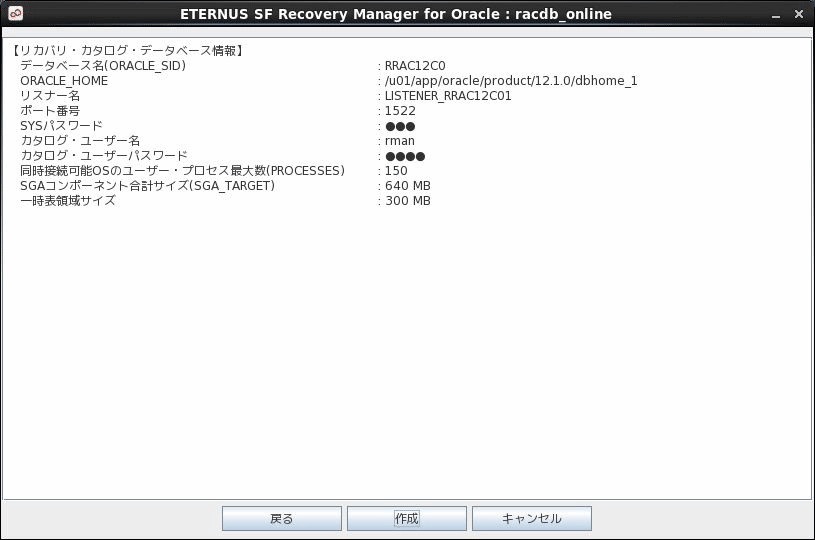The height and width of the screenshot is (540, 815).
Task: Click the ORACLE_HOME label
Action: tap(64, 81)
